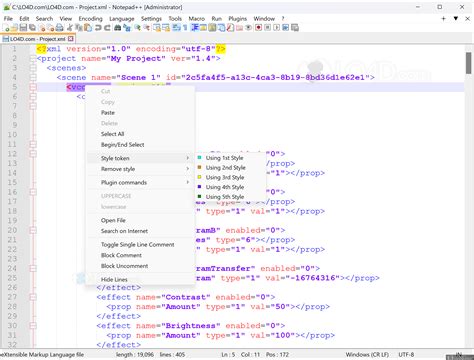Click the Open file toolbar icon

[14, 28]
